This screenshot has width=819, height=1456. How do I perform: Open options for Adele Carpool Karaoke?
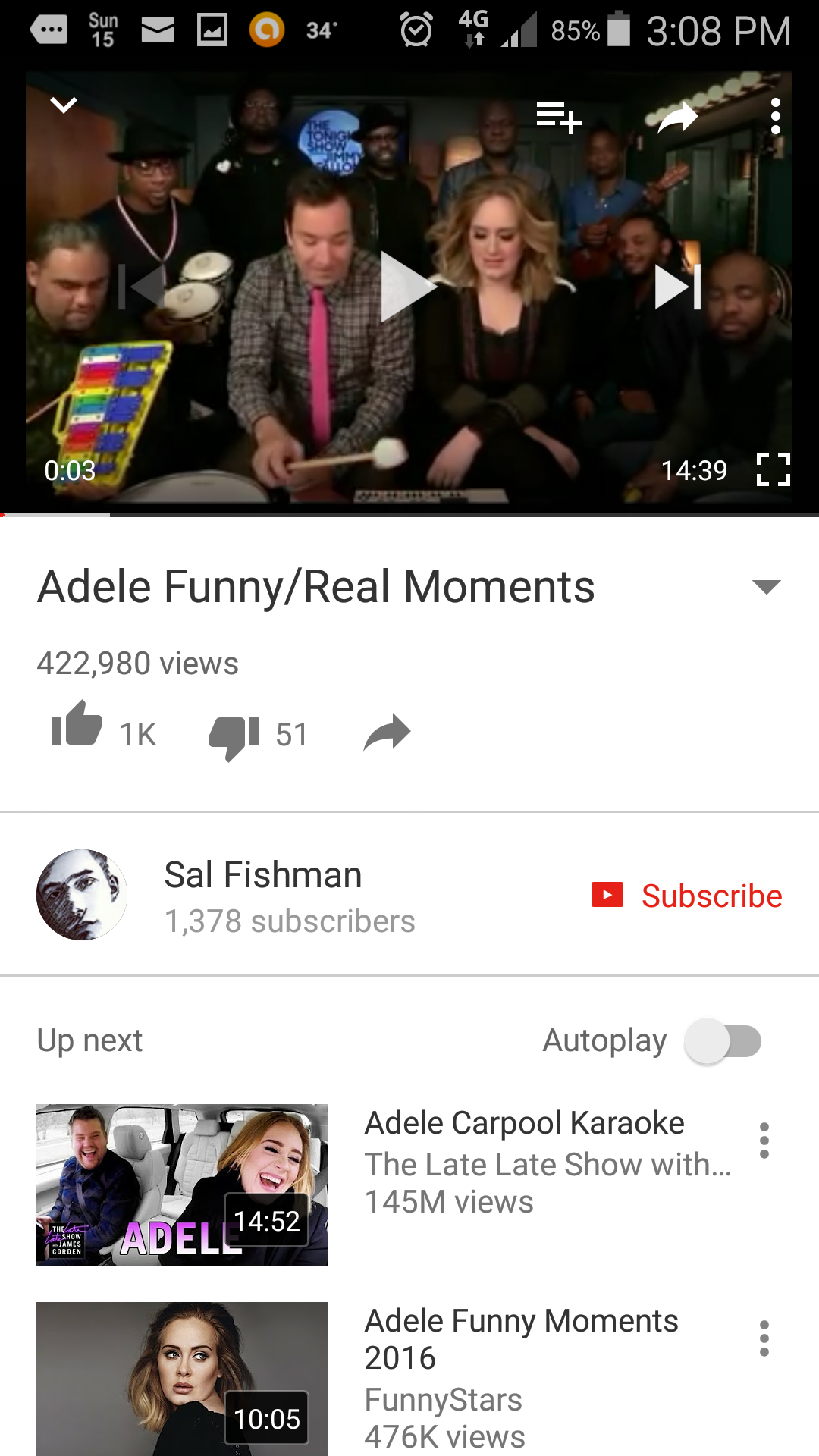pos(764,1141)
